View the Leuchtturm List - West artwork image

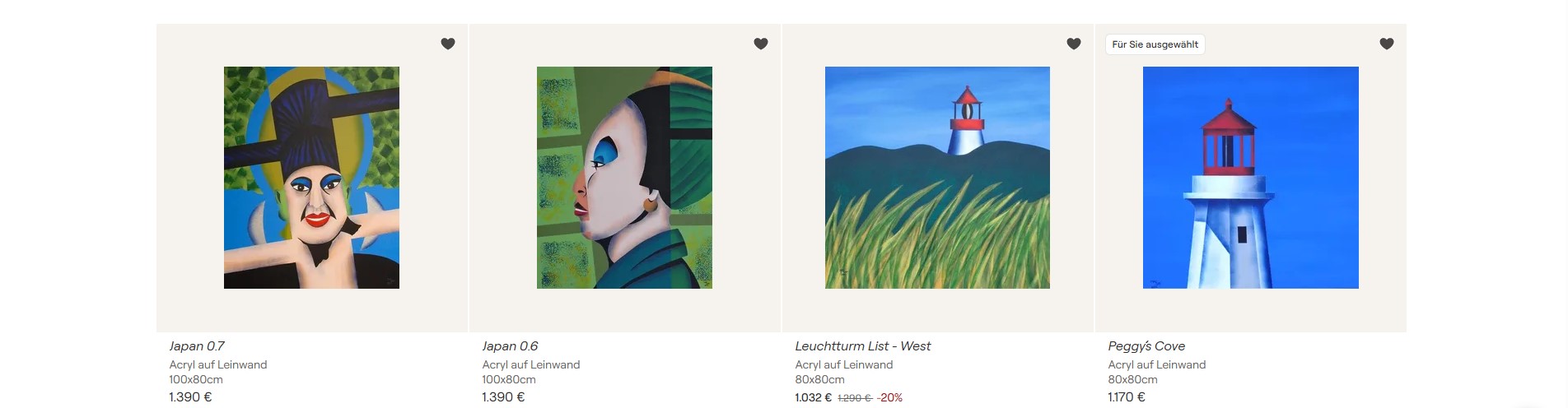click(x=937, y=178)
